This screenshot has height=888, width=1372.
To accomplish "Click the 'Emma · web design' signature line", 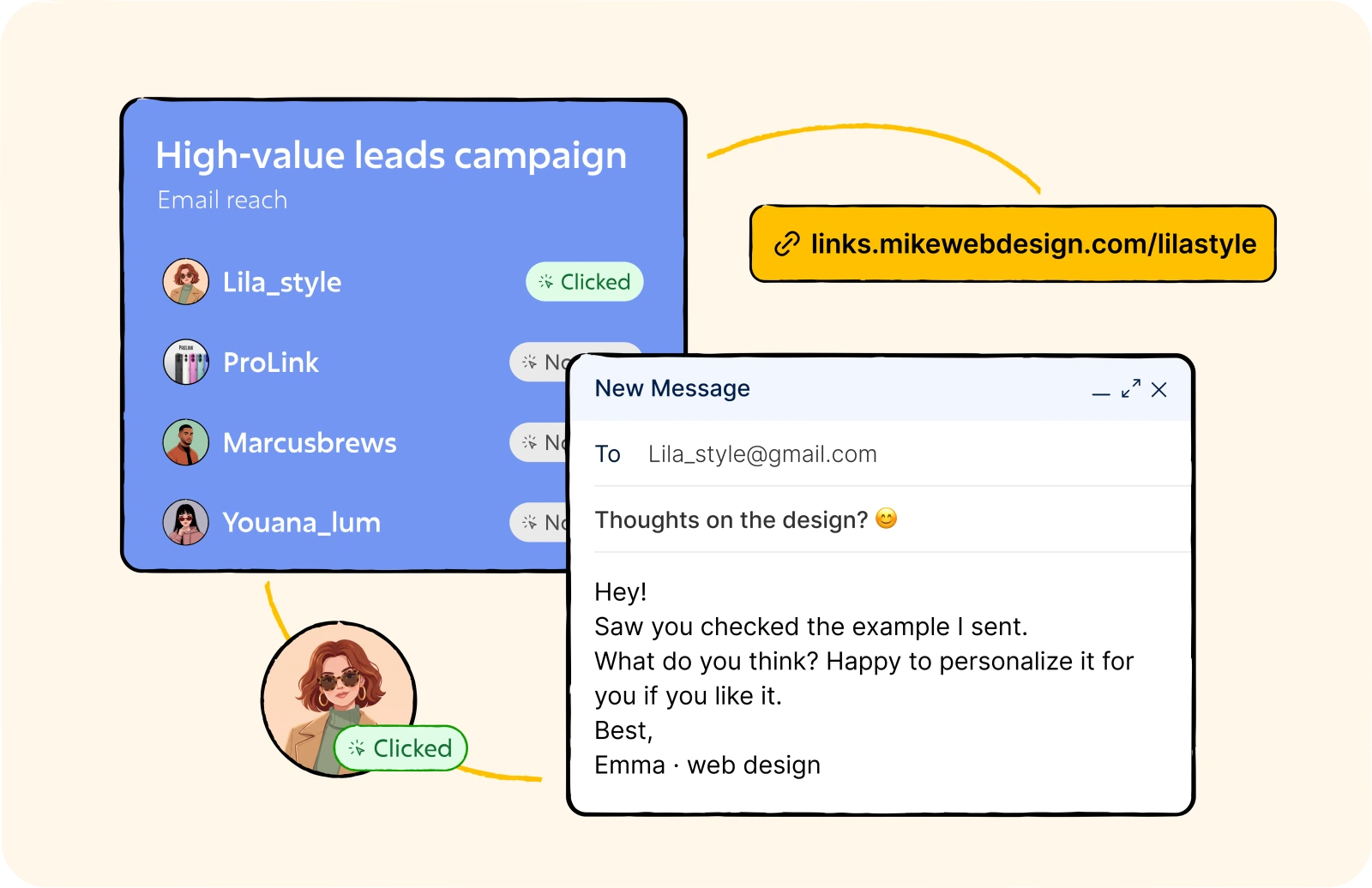I will pyautogui.click(x=707, y=765).
